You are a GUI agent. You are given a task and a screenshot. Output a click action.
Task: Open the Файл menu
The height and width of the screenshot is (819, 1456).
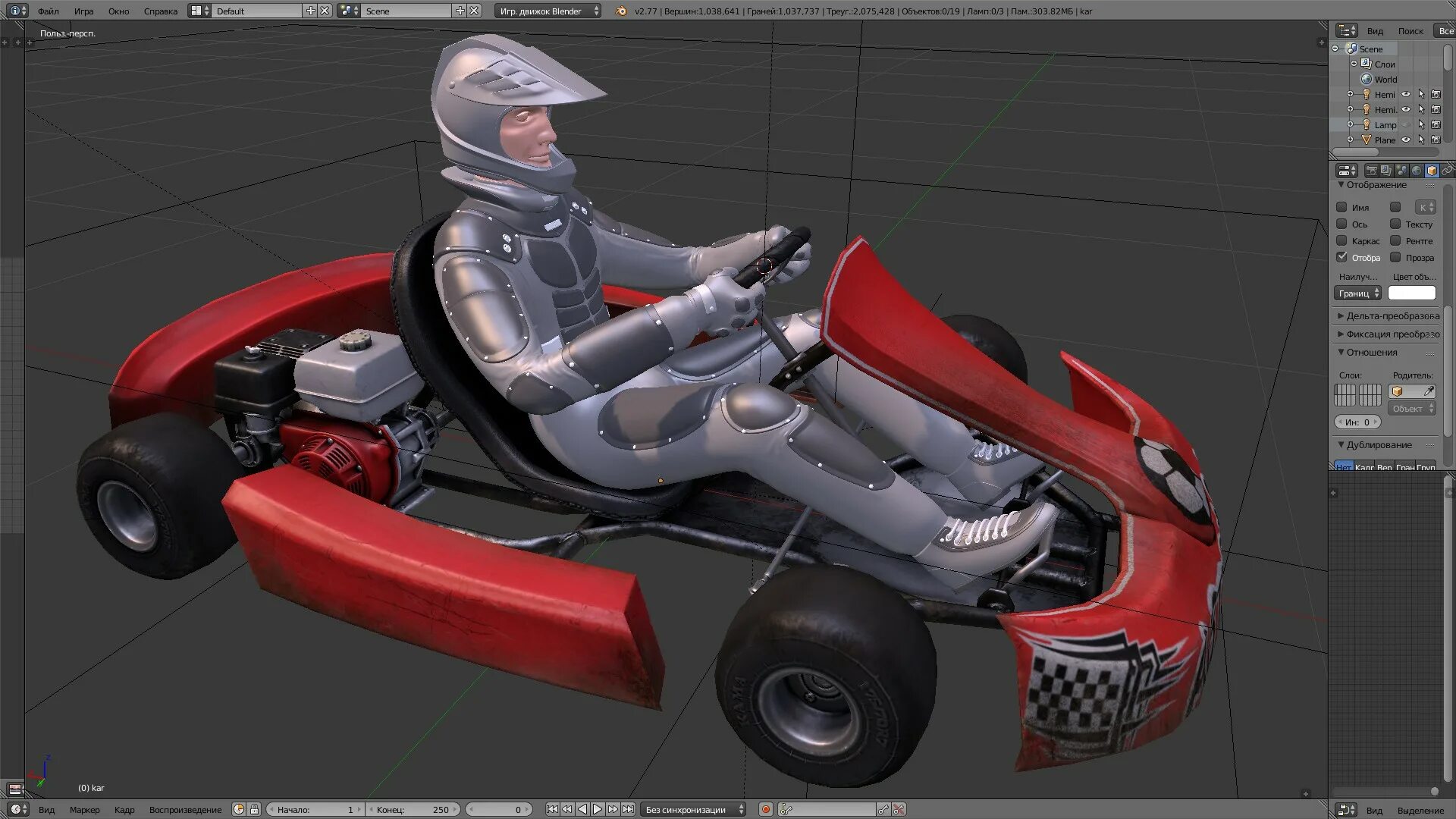click(47, 10)
